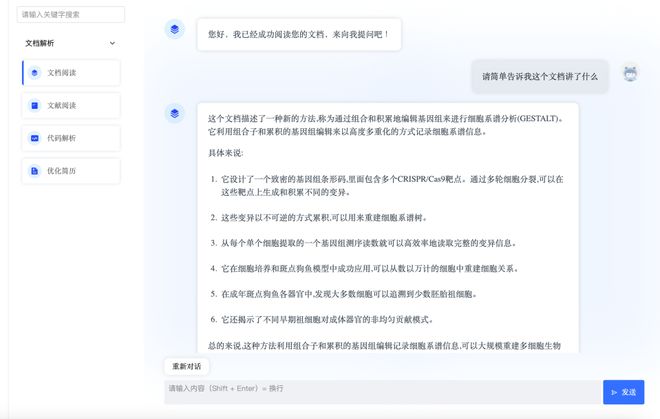Click list item 5 about 少数胚胎祖细胞
660x419 pixels.
[x=343, y=294]
